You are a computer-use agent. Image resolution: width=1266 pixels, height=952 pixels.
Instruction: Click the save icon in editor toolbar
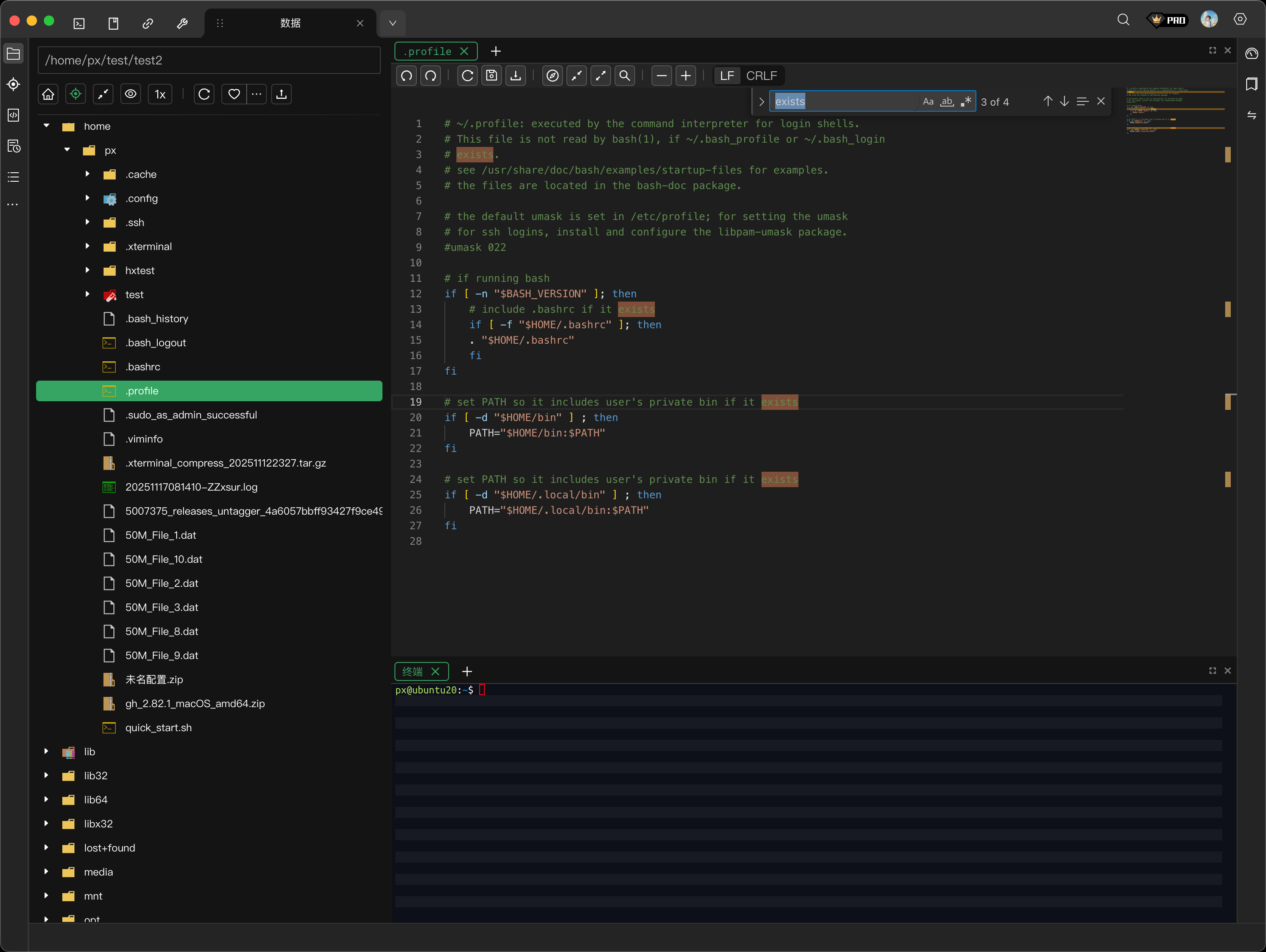coord(492,76)
